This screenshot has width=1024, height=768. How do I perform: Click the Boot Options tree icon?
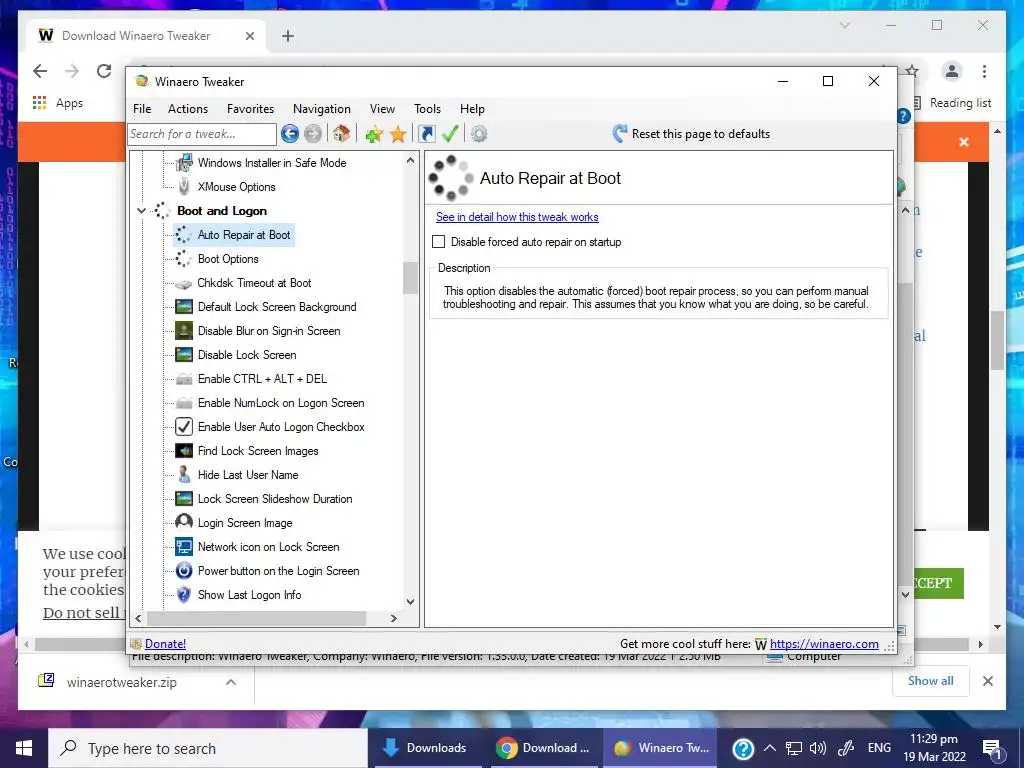point(184,259)
